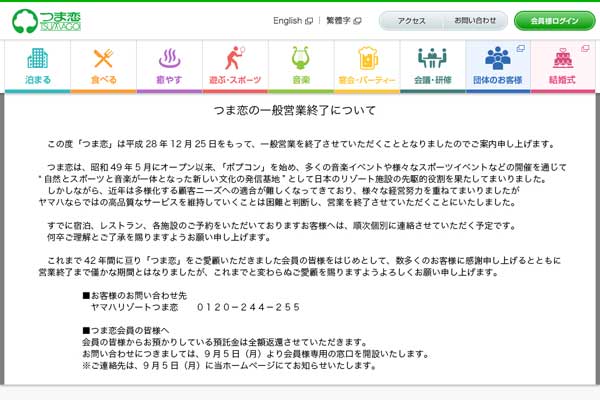Click the text ヤマハリゾートつま恋
This screenshot has height=400, width=600.
(x=134, y=307)
